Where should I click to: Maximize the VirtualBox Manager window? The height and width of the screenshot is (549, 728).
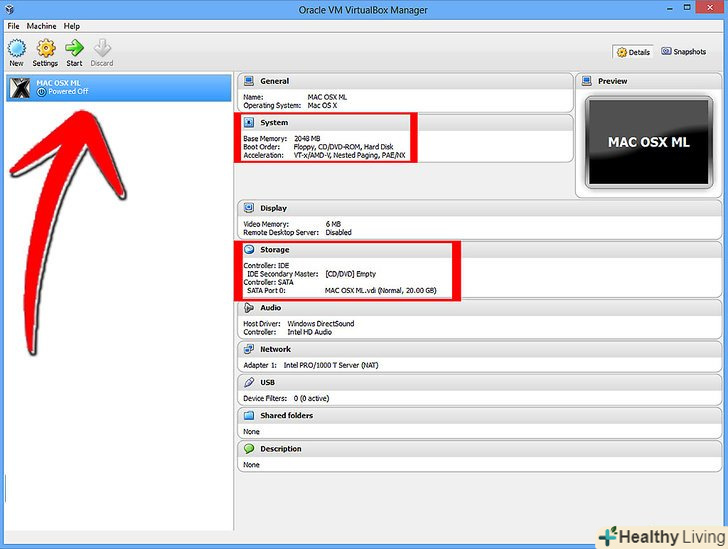[x=687, y=7]
